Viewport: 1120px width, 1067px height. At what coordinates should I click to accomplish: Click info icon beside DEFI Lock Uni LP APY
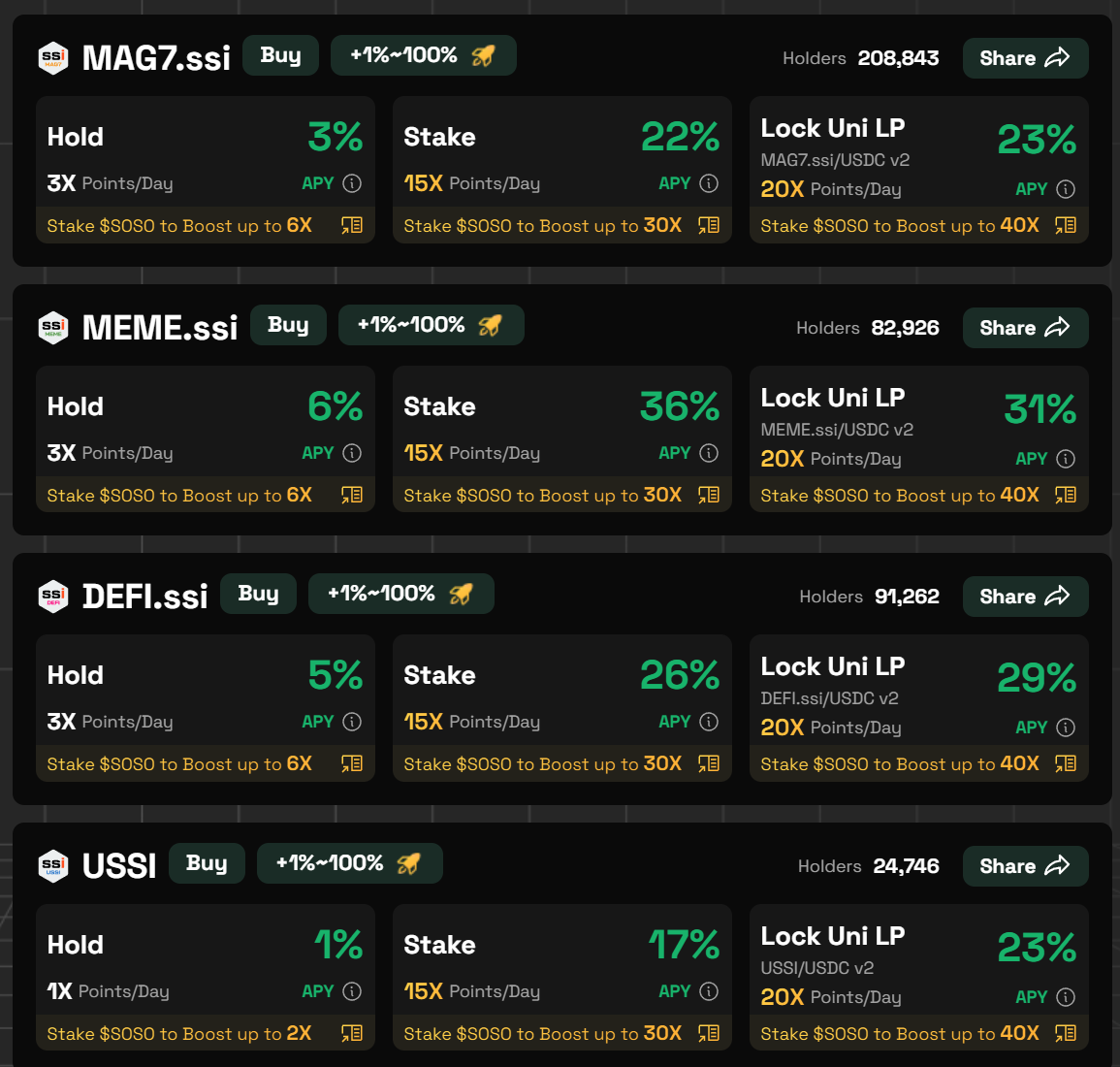click(x=1066, y=727)
